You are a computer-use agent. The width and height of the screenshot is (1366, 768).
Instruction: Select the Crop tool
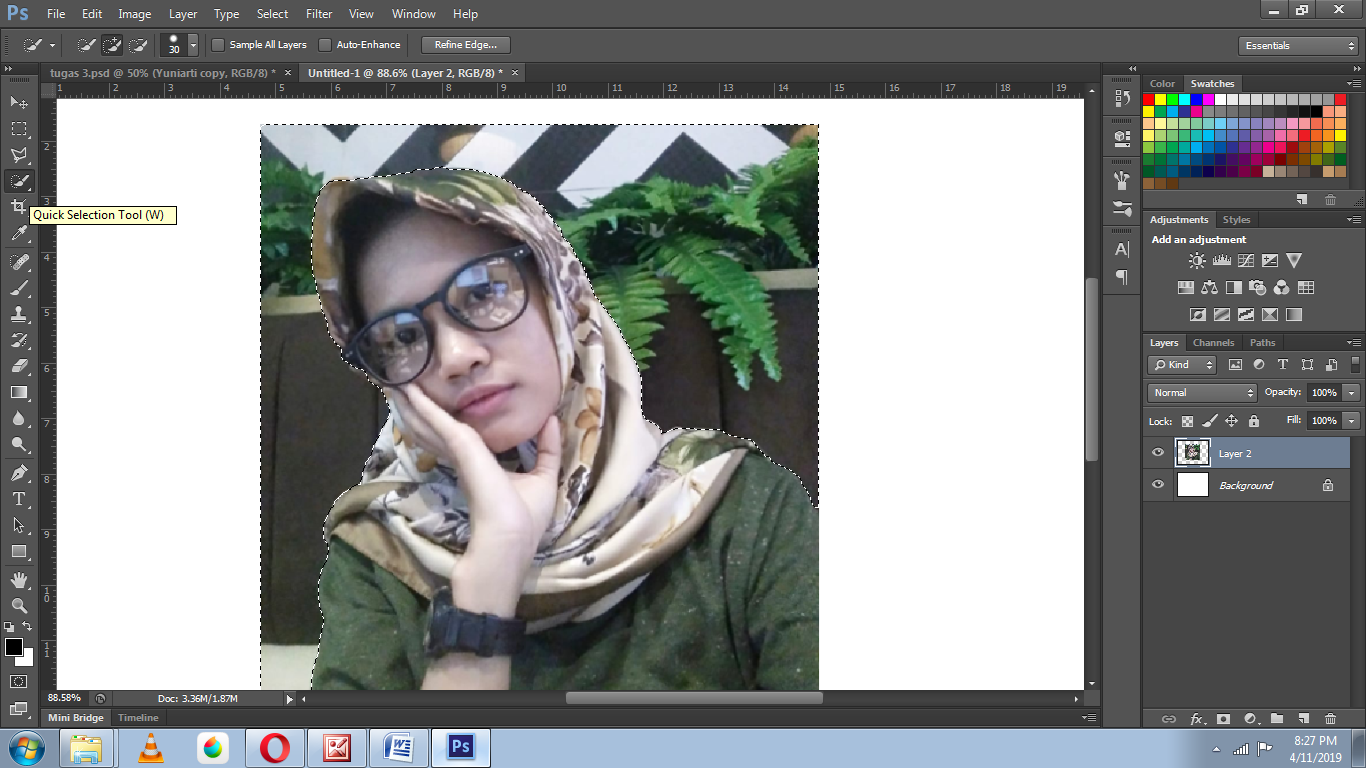pyautogui.click(x=18, y=208)
